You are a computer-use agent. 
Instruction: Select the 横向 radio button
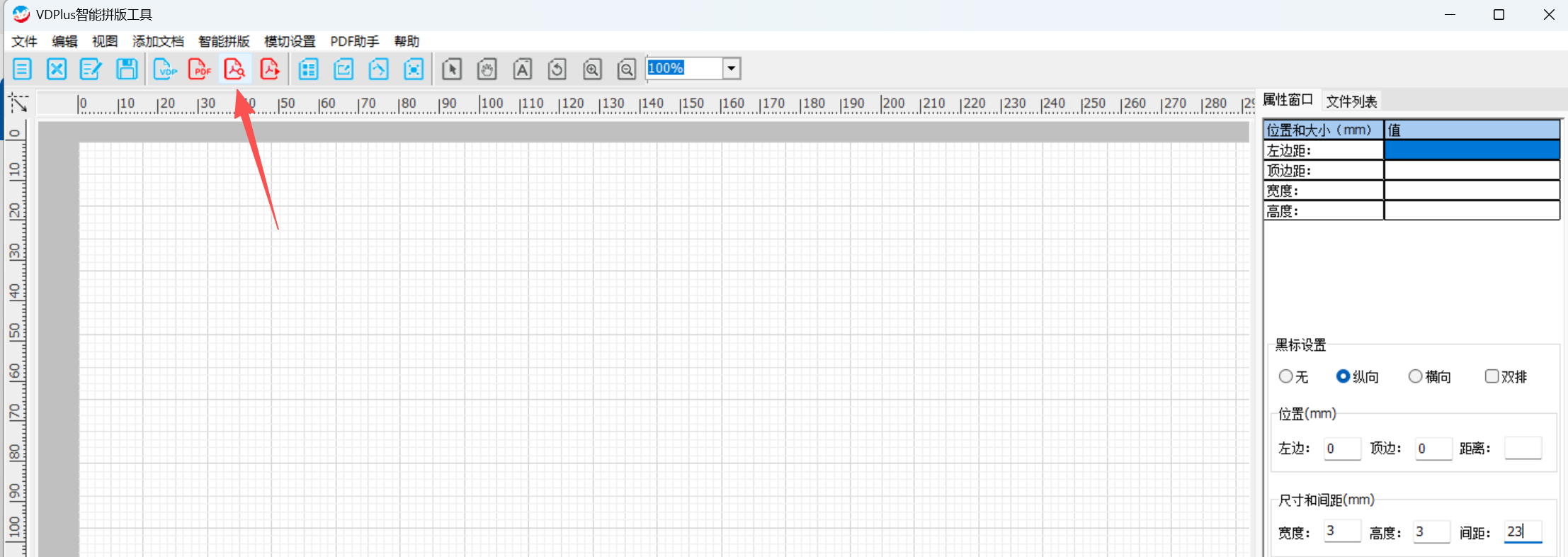click(x=1415, y=376)
